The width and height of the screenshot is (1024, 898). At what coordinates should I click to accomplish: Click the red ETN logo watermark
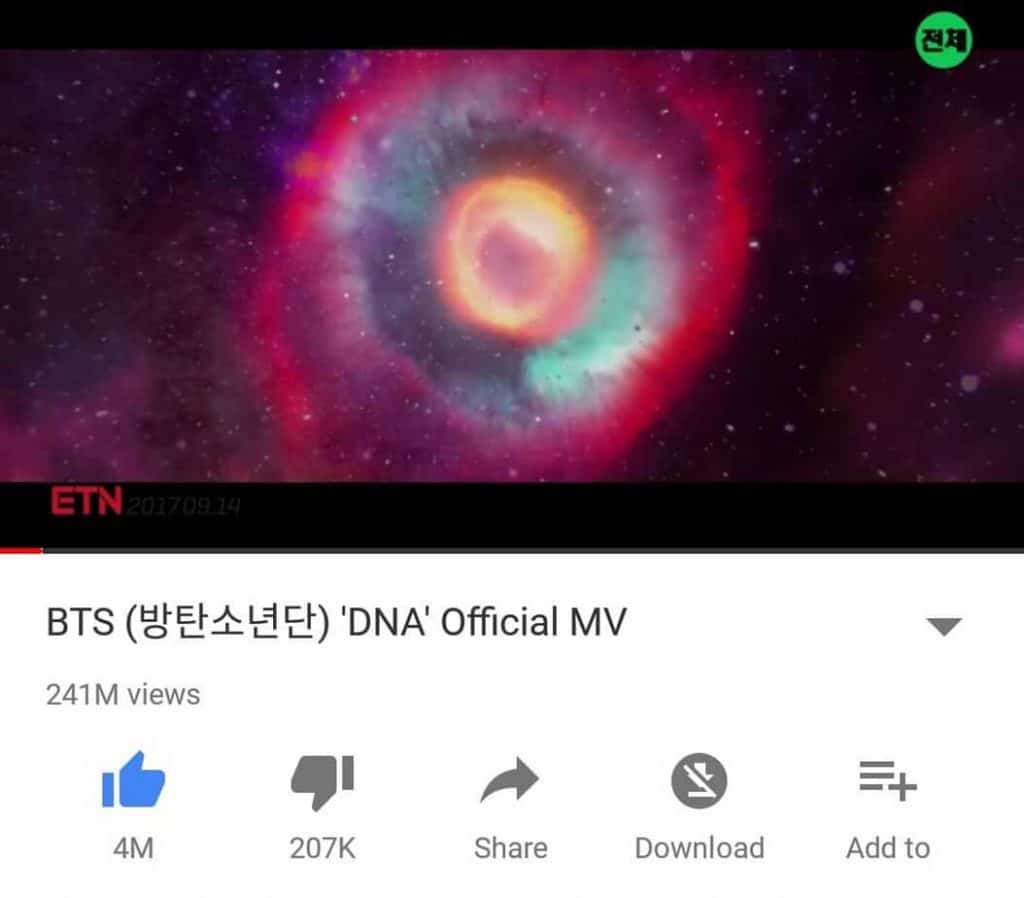tap(86, 502)
